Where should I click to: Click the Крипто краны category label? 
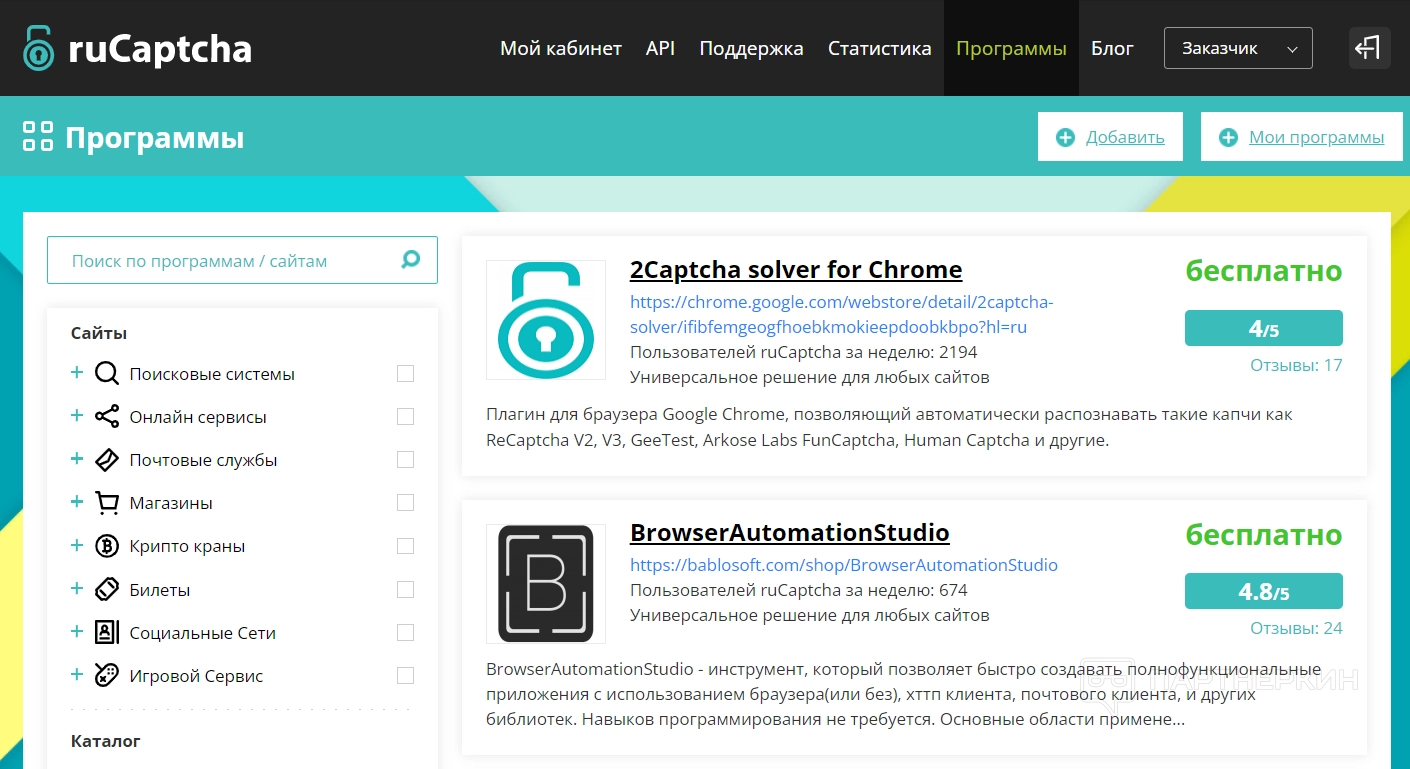187,546
